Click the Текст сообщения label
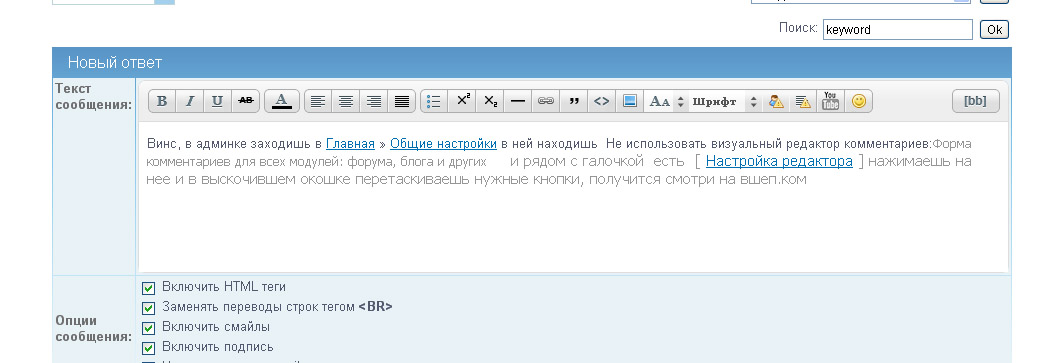 pos(93,97)
